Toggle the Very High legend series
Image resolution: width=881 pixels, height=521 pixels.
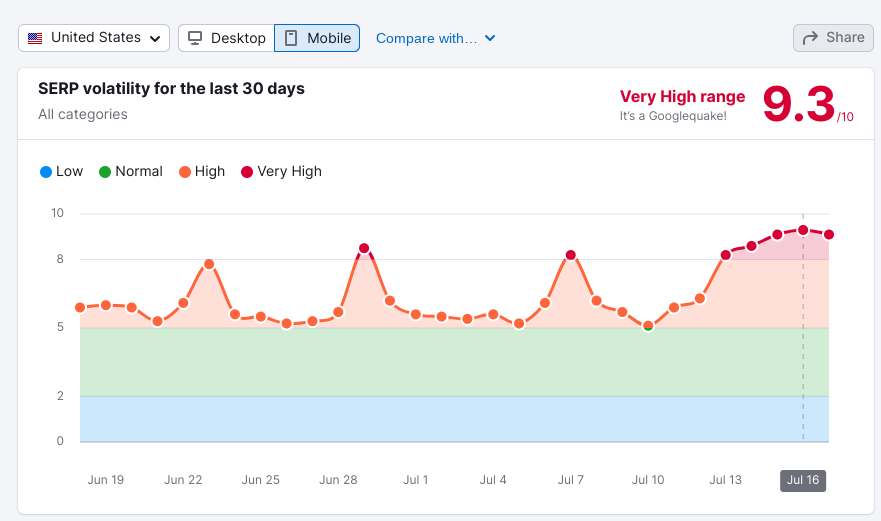[x=281, y=171]
